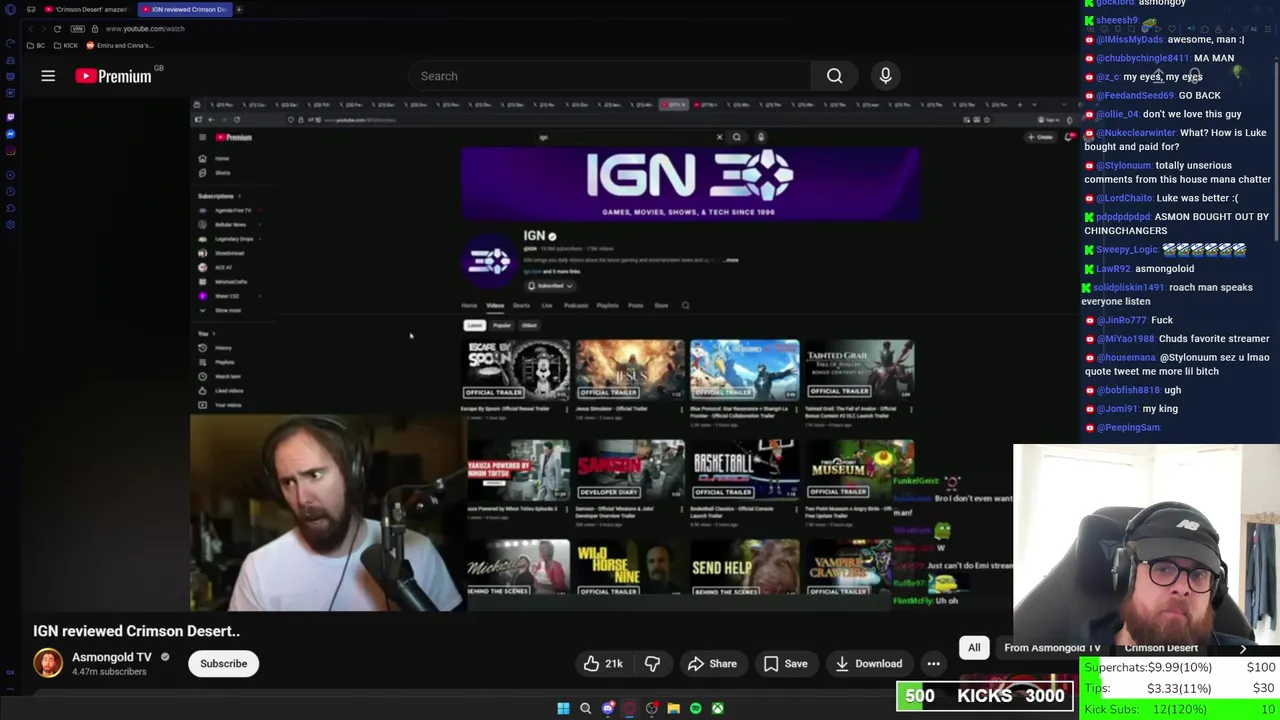The width and height of the screenshot is (1280, 720).
Task: Open File Explorer from the taskbar
Action: pos(674,709)
